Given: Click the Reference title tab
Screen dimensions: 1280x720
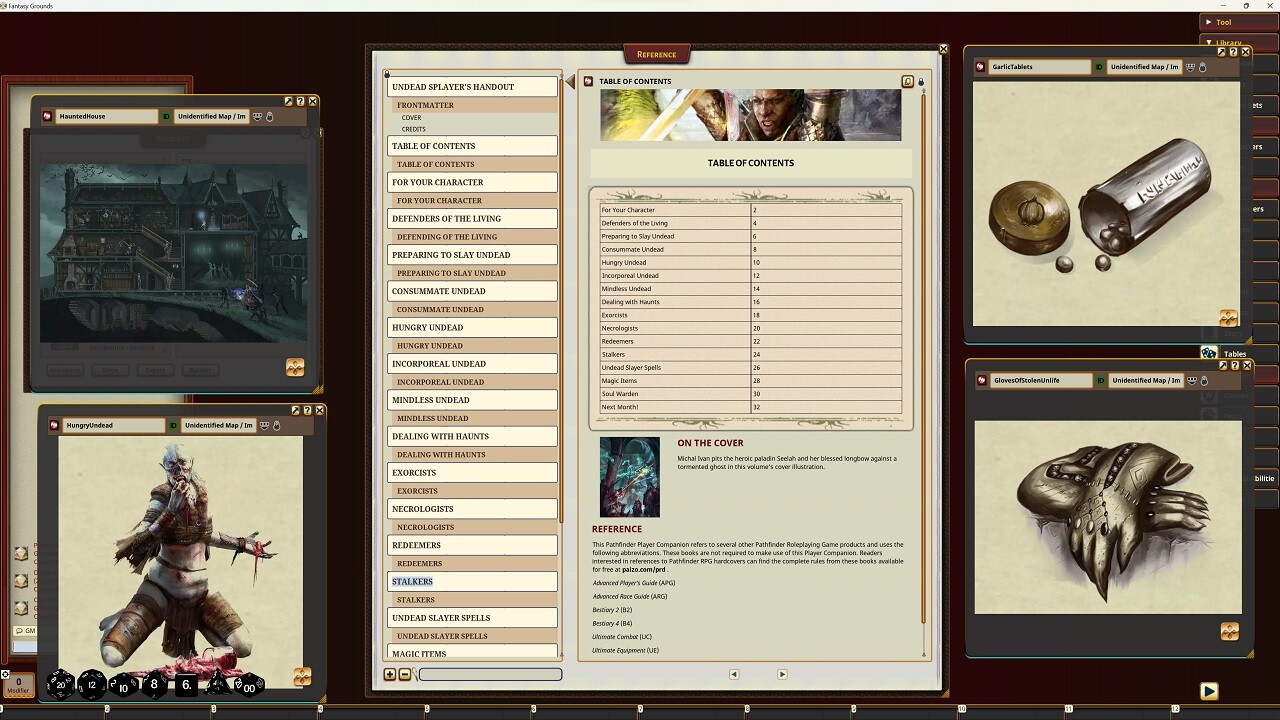Looking at the screenshot, I should tap(655, 54).
